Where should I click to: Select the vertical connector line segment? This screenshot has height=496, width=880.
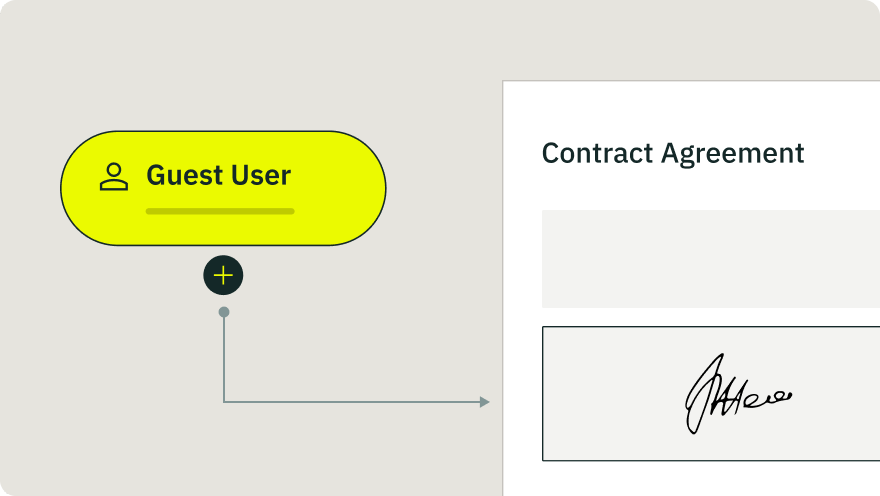(224, 359)
